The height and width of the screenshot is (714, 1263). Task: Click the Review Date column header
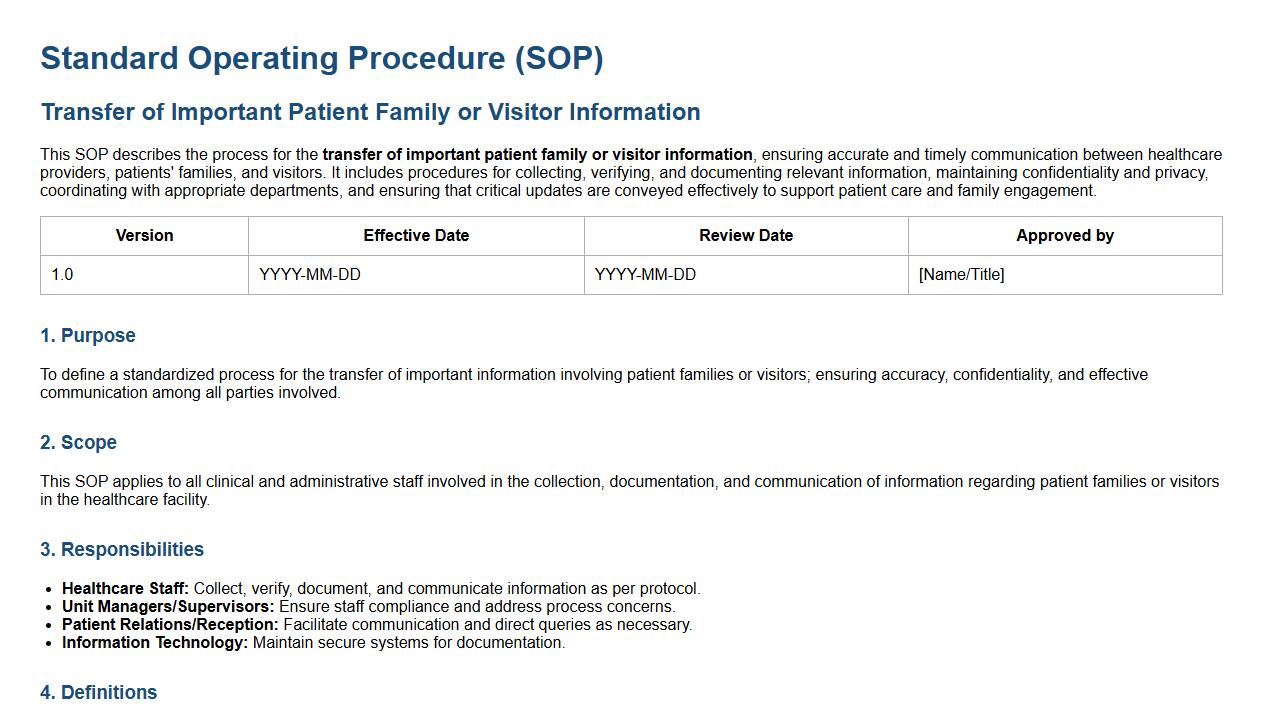click(746, 236)
